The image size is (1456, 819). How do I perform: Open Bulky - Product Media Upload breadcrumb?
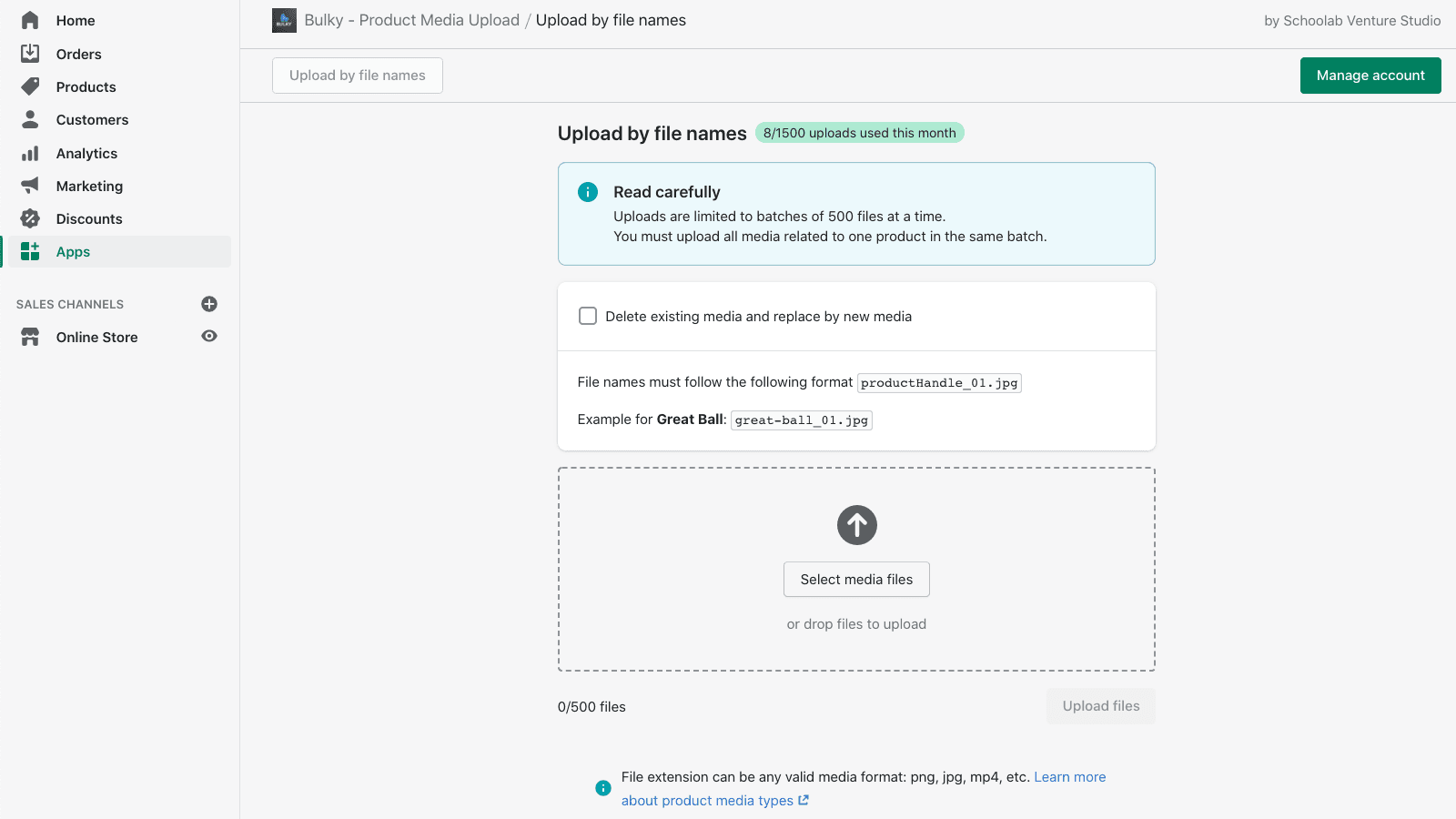pyautogui.click(x=411, y=19)
